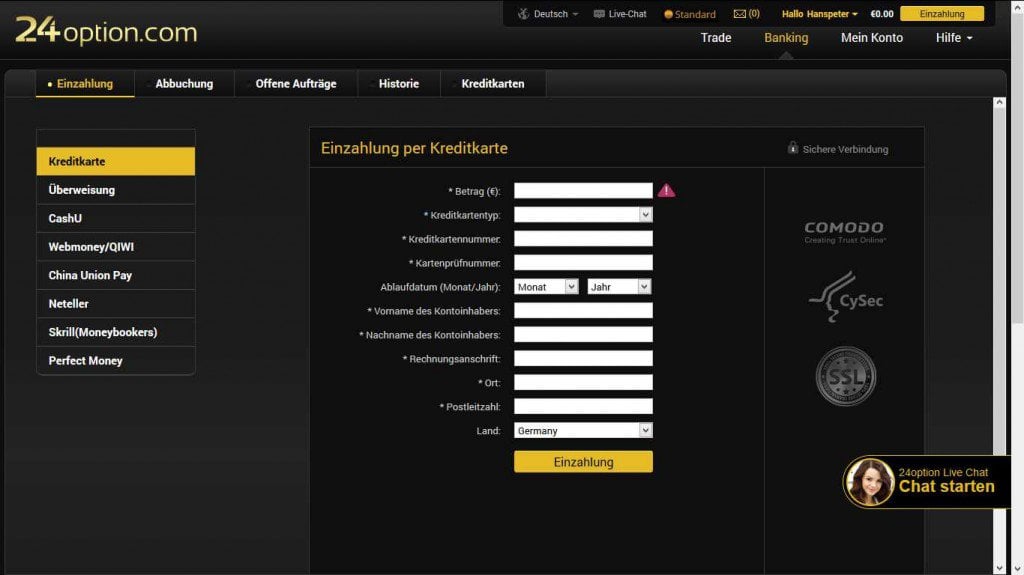The width and height of the screenshot is (1024, 575).
Task: Switch to the Kreditkarten tab
Action: tap(493, 84)
